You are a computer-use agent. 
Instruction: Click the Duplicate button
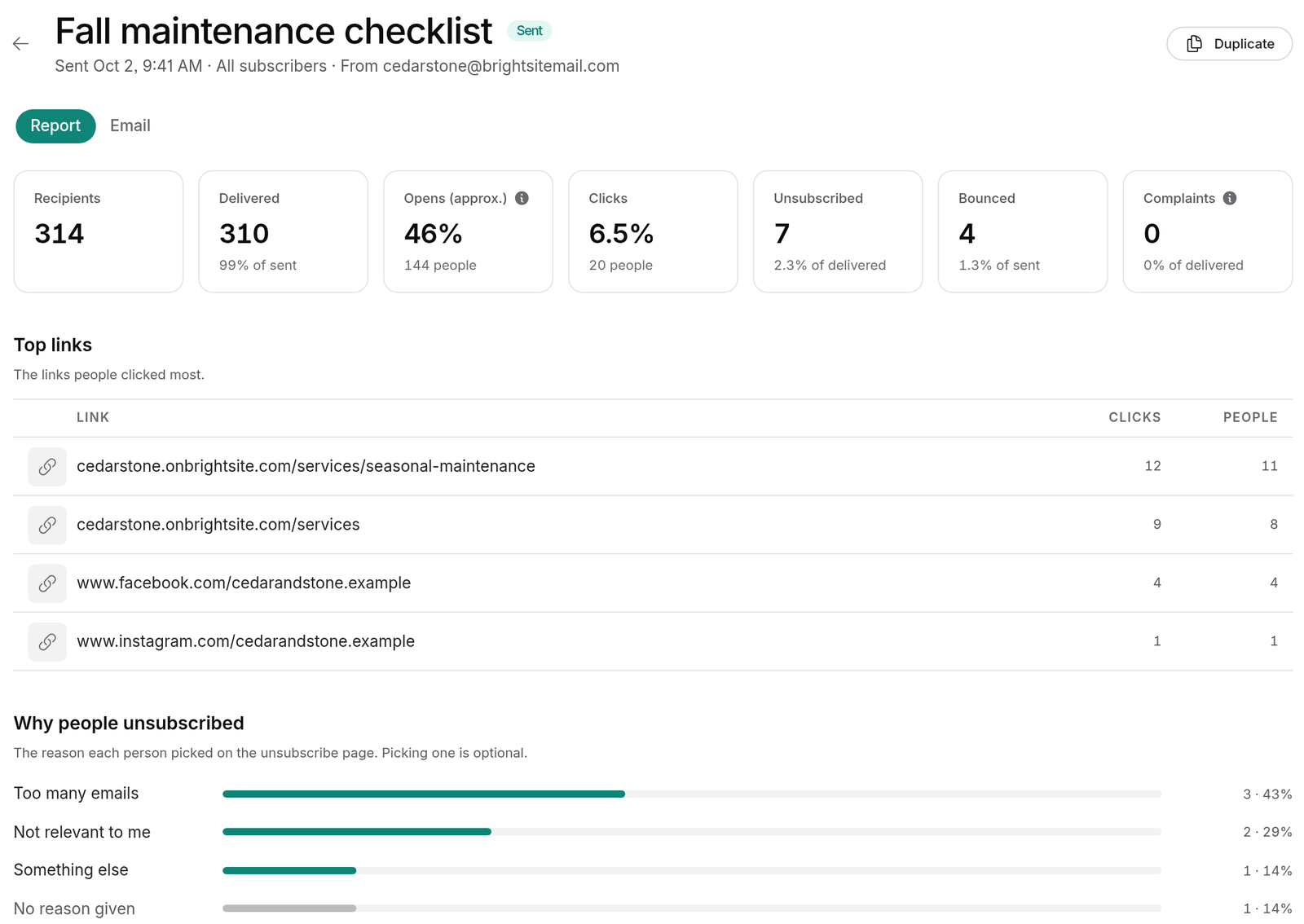[1229, 44]
